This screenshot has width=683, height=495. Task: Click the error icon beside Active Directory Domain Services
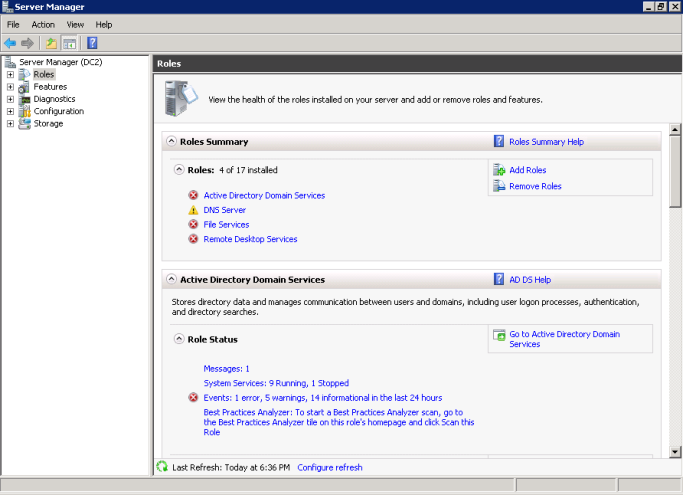coord(193,195)
